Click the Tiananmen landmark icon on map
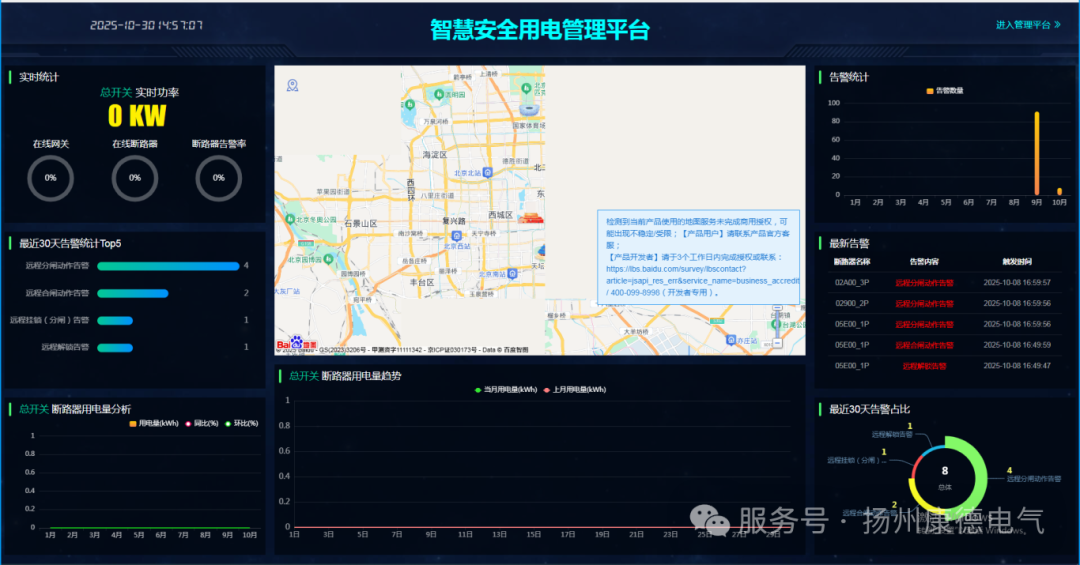Viewport: 1080px width, 565px height. click(x=530, y=218)
